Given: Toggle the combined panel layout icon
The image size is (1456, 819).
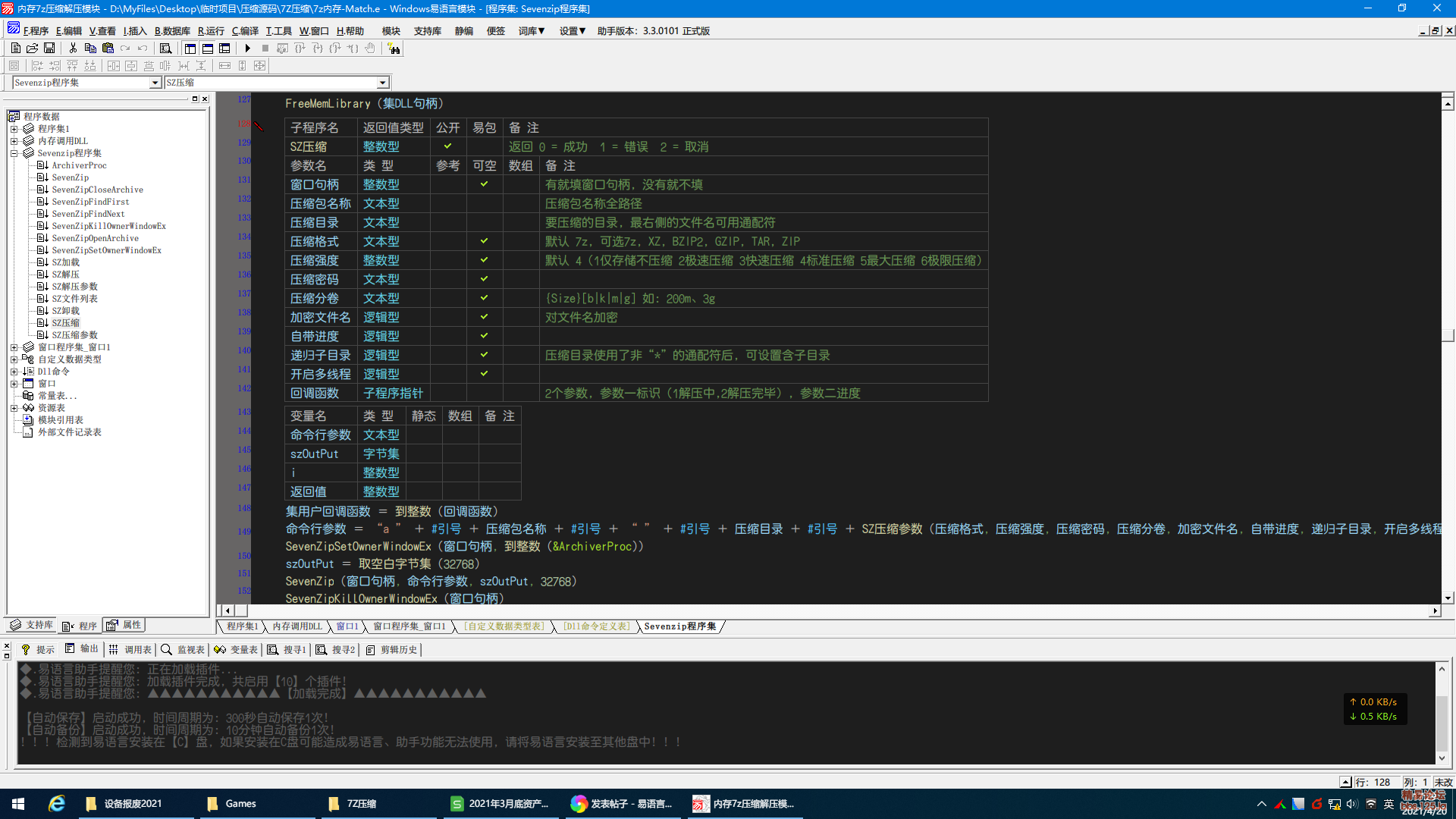Looking at the screenshot, I should coord(224,48).
